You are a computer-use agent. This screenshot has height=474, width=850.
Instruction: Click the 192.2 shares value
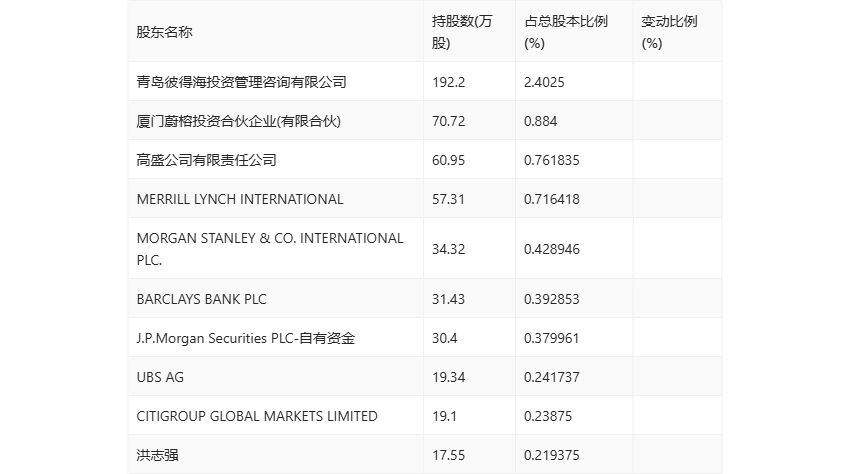448,82
